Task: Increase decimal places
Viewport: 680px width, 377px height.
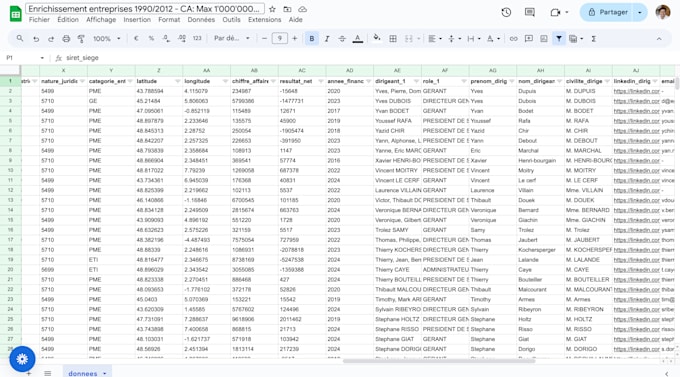Action: [182, 39]
